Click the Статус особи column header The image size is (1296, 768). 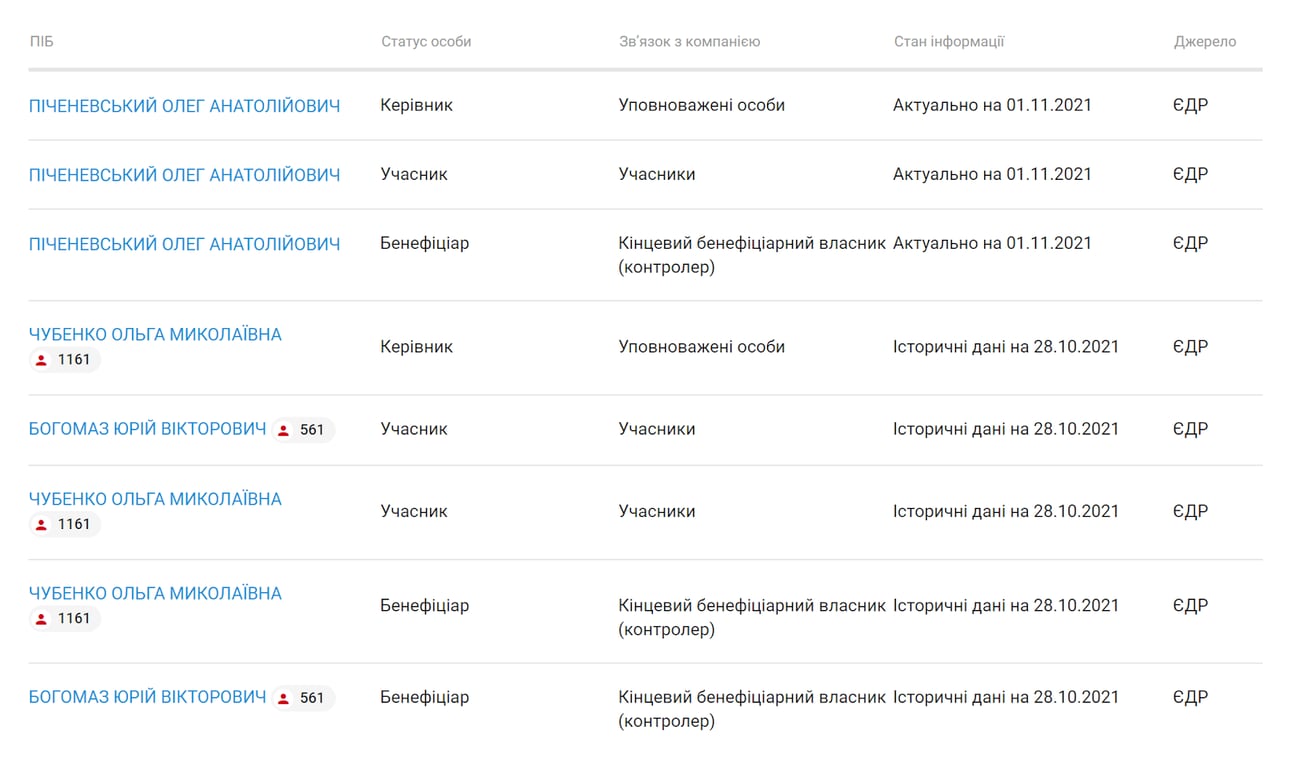pos(426,42)
